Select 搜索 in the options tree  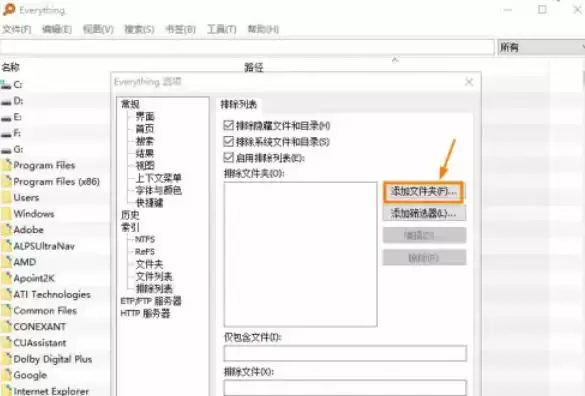(x=145, y=141)
